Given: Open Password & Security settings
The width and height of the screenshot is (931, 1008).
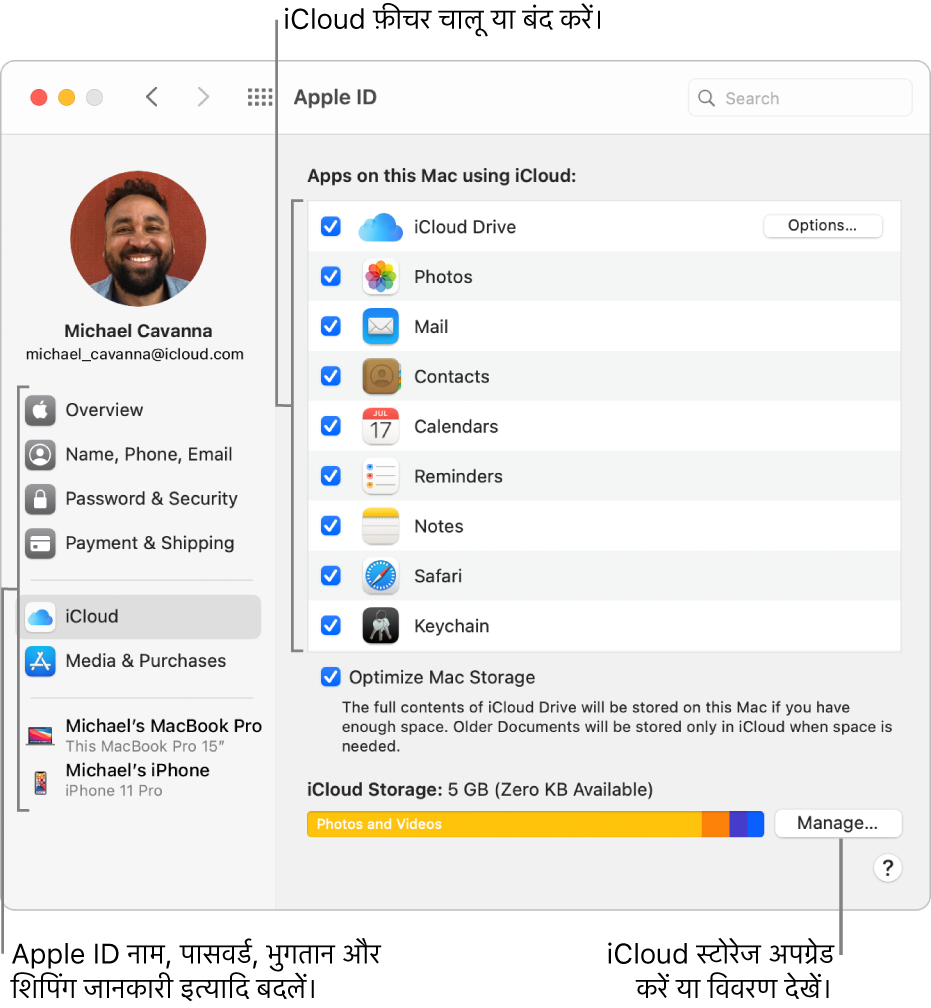Looking at the screenshot, I should click(141, 499).
